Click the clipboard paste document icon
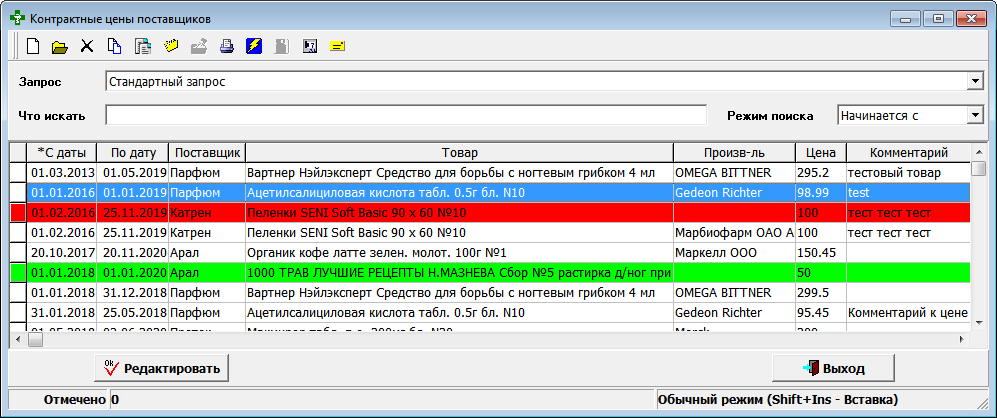 click(x=142, y=46)
